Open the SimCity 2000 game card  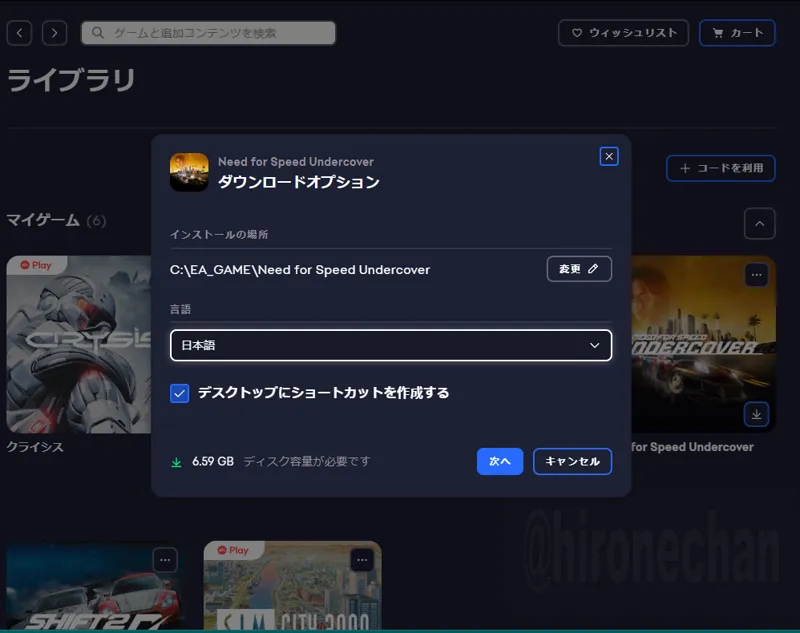tap(292, 586)
